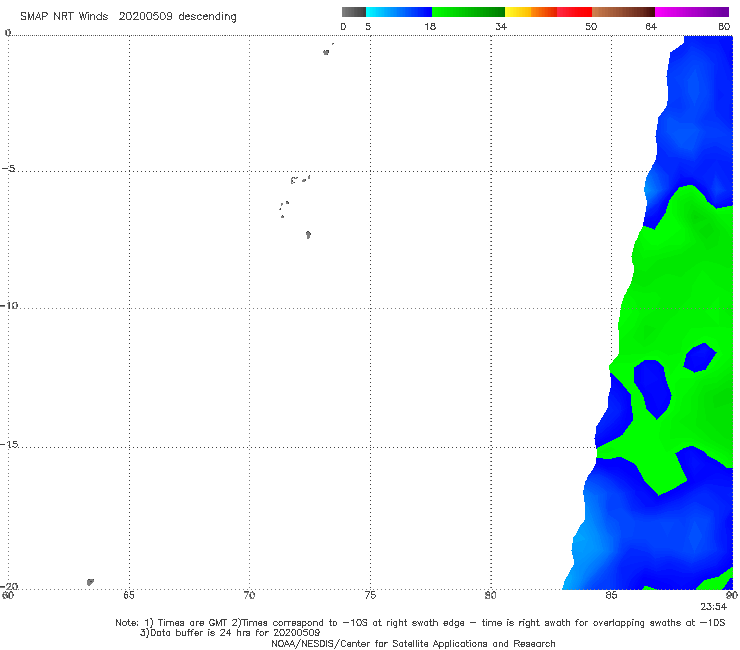
Task: Click the 'Data buffer is 24 hrs' note
Action: [x=230, y=633]
